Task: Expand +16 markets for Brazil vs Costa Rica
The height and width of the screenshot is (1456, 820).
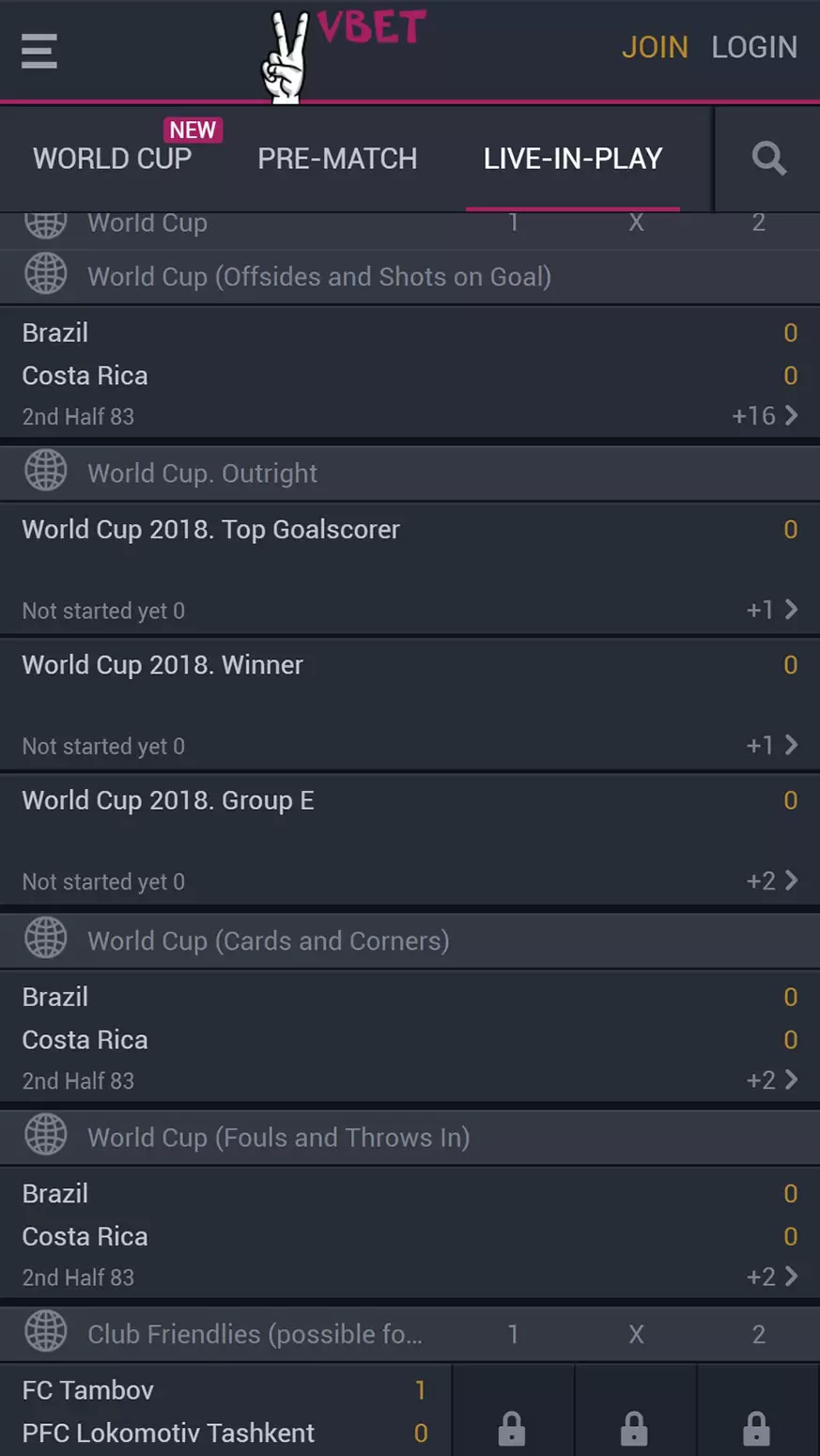Action: point(766,415)
